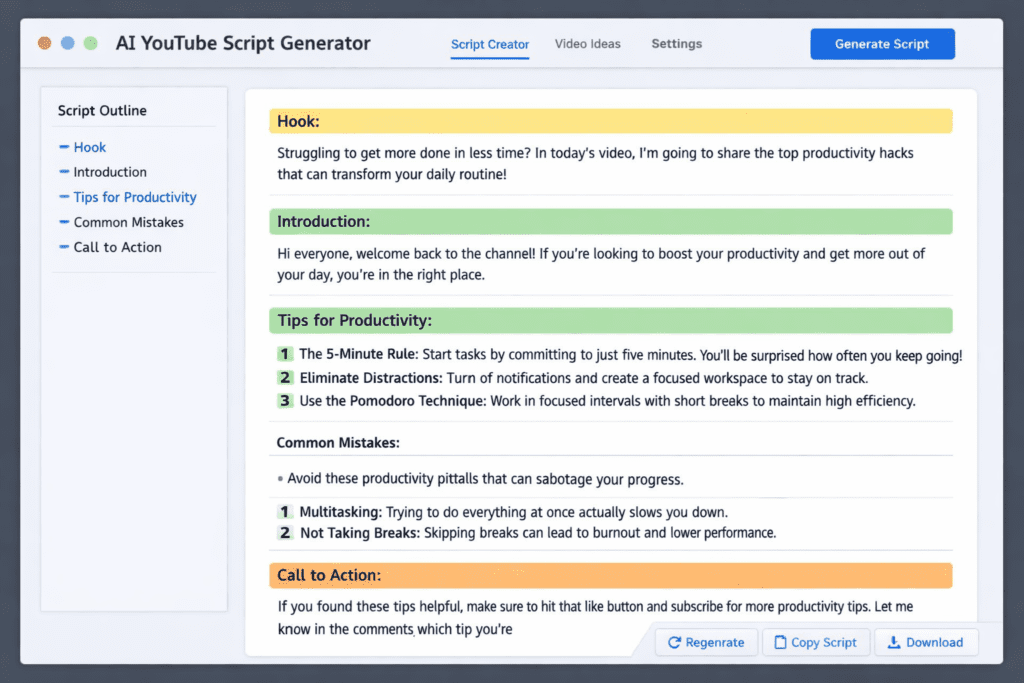
Task: Select the Script Creator tab
Action: [x=489, y=44]
